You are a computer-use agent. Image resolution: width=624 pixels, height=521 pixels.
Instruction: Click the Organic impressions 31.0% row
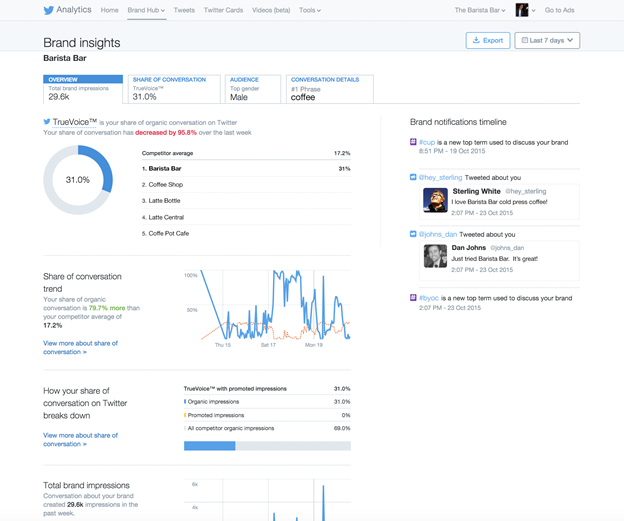click(267, 402)
